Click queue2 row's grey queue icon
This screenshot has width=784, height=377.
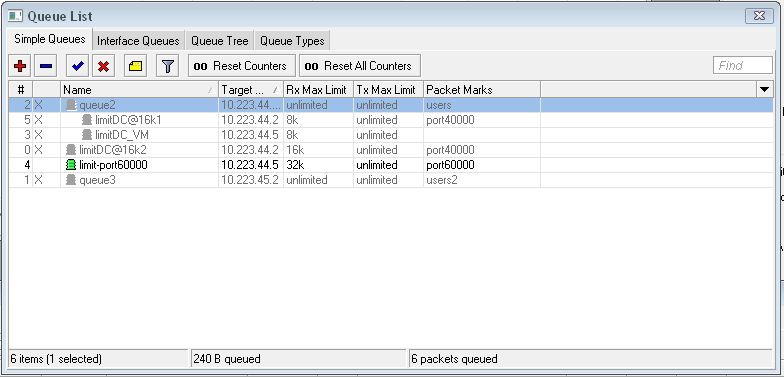click(72, 105)
